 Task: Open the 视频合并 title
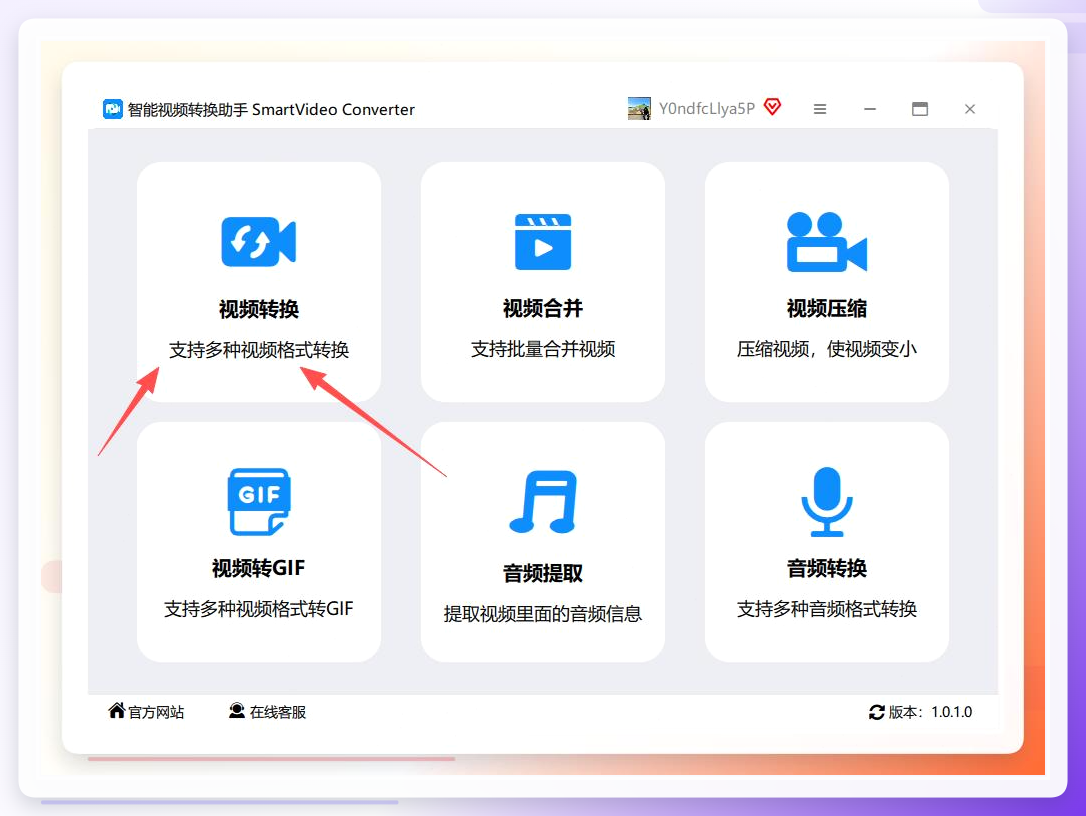(x=543, y=308)
